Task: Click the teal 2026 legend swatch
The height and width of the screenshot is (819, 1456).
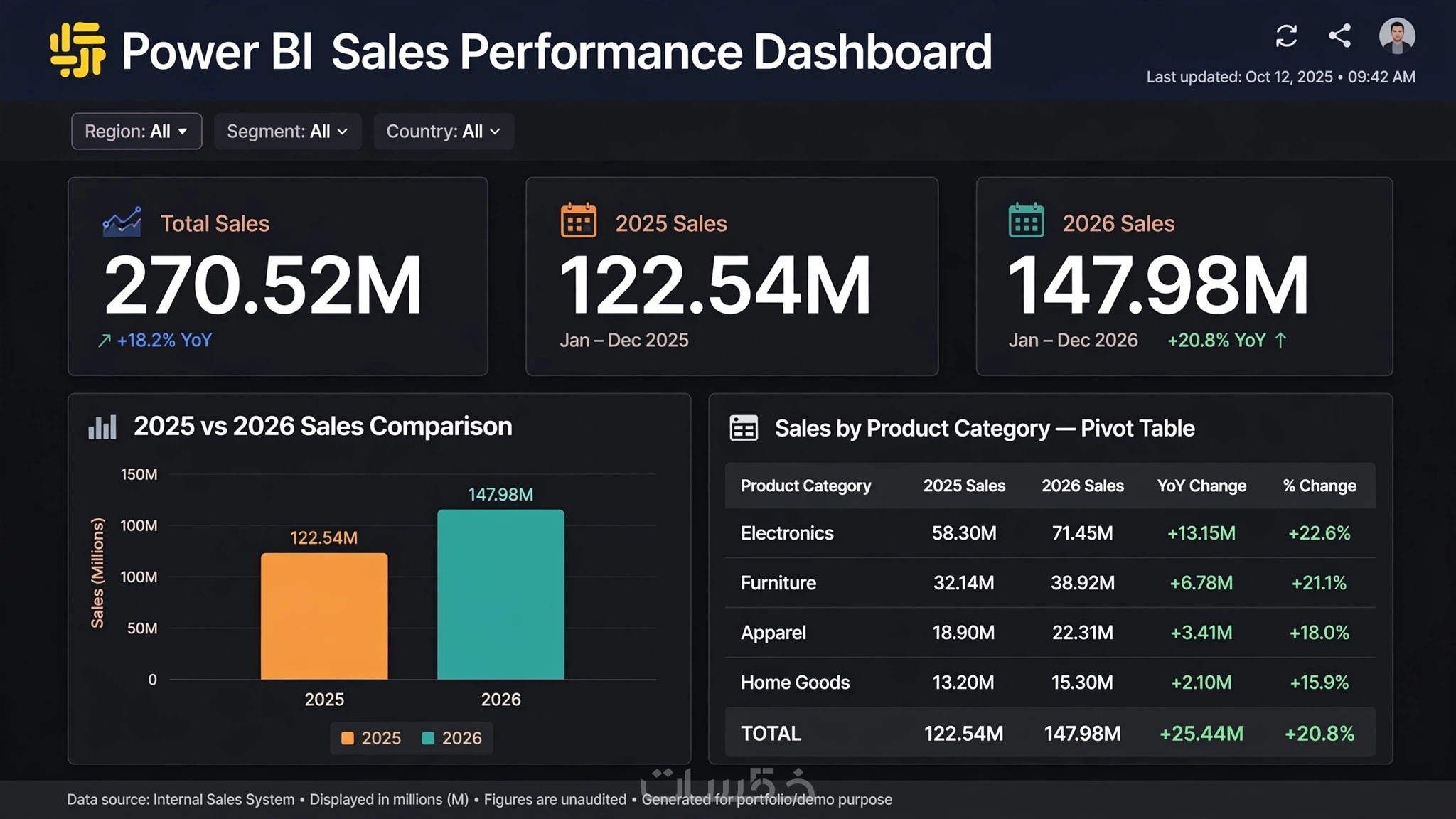Action: point(428,738)
